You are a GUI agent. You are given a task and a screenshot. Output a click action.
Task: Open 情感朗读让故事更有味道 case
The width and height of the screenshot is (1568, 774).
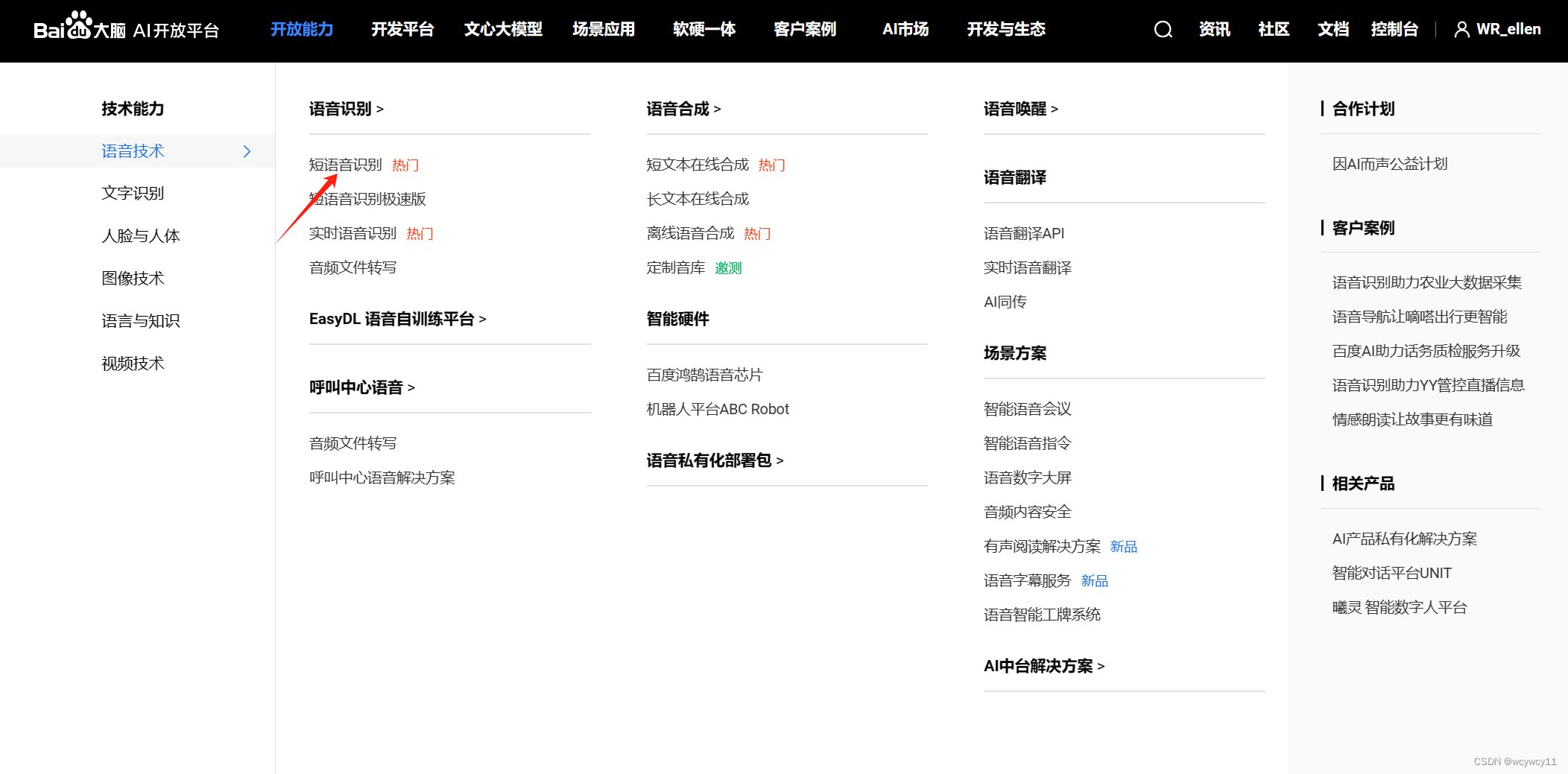point(1412,419)
